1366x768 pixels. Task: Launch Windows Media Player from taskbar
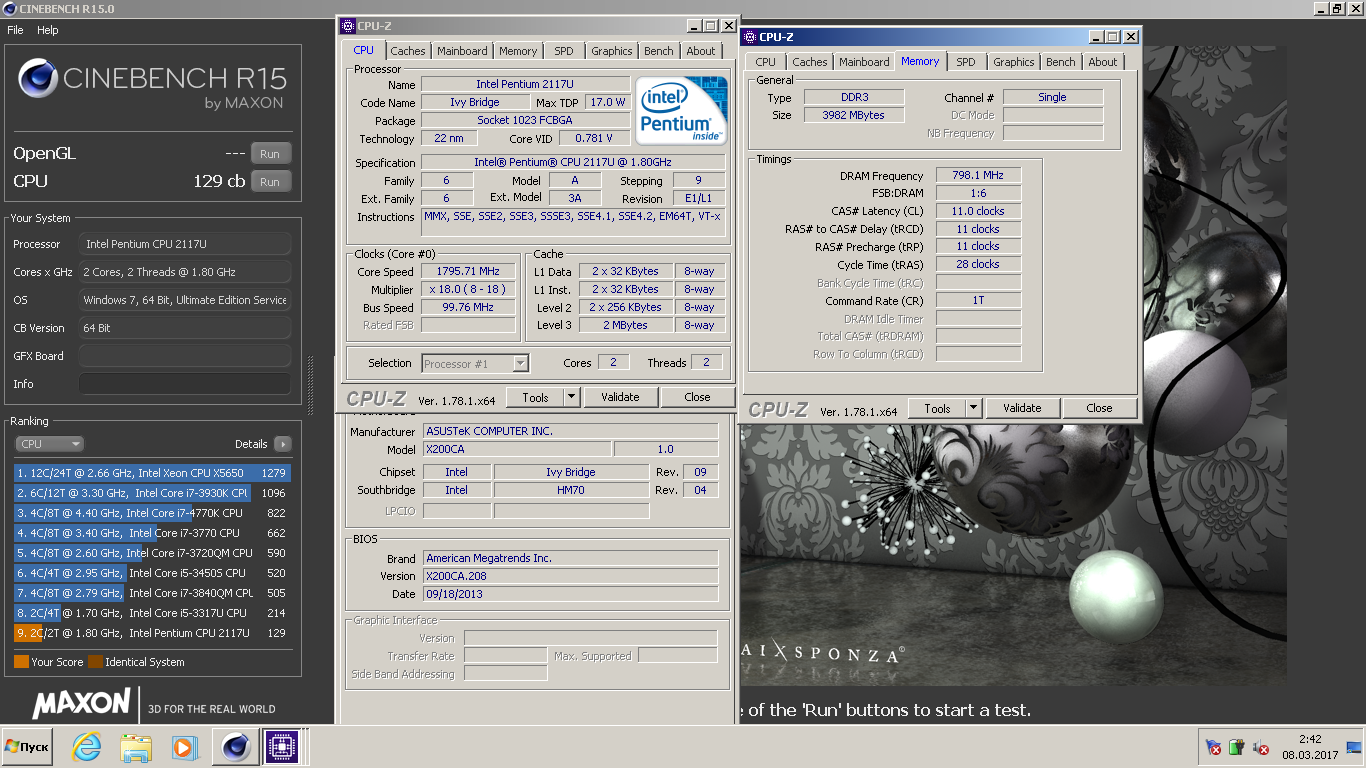point(183,747)
